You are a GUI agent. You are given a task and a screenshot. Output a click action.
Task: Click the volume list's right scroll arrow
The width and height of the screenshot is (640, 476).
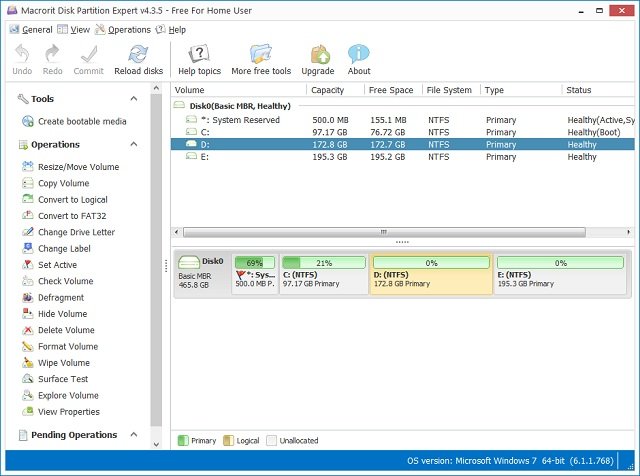[x=629, y=232]
